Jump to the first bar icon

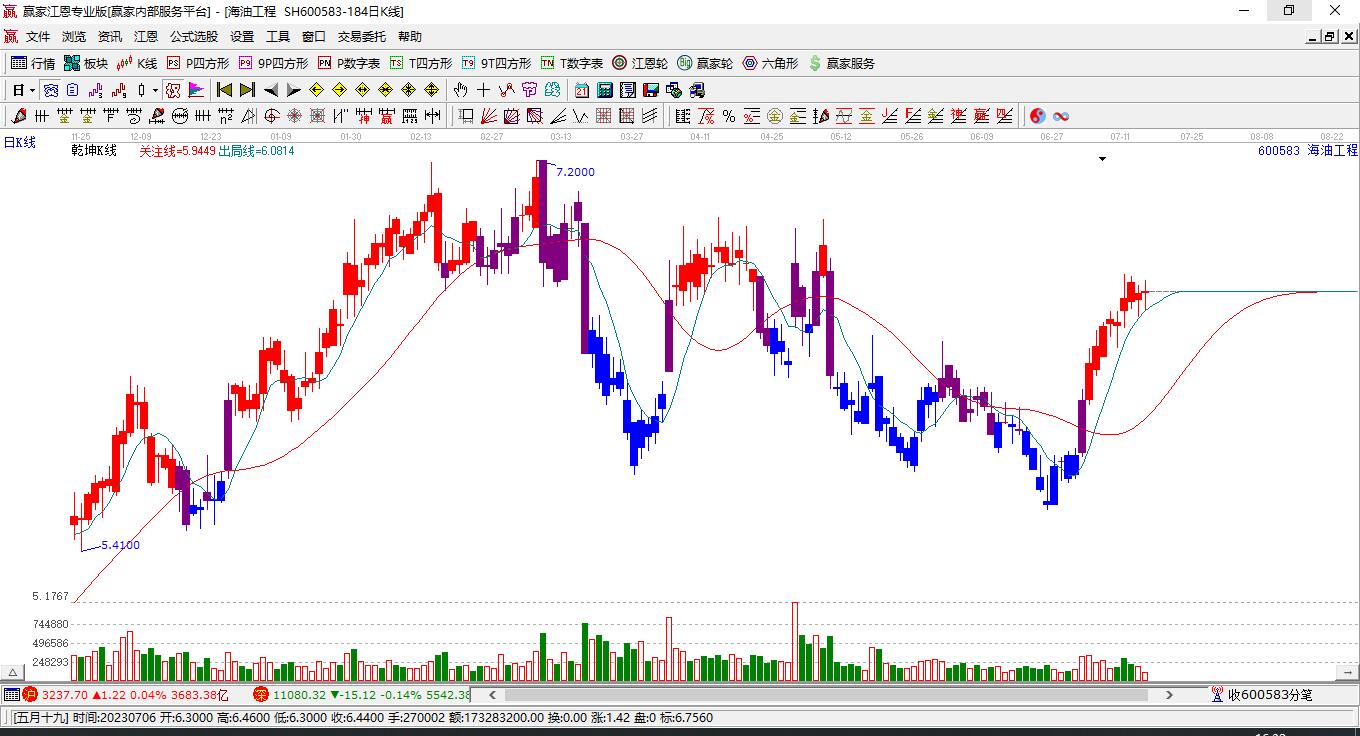pos(225,90)
